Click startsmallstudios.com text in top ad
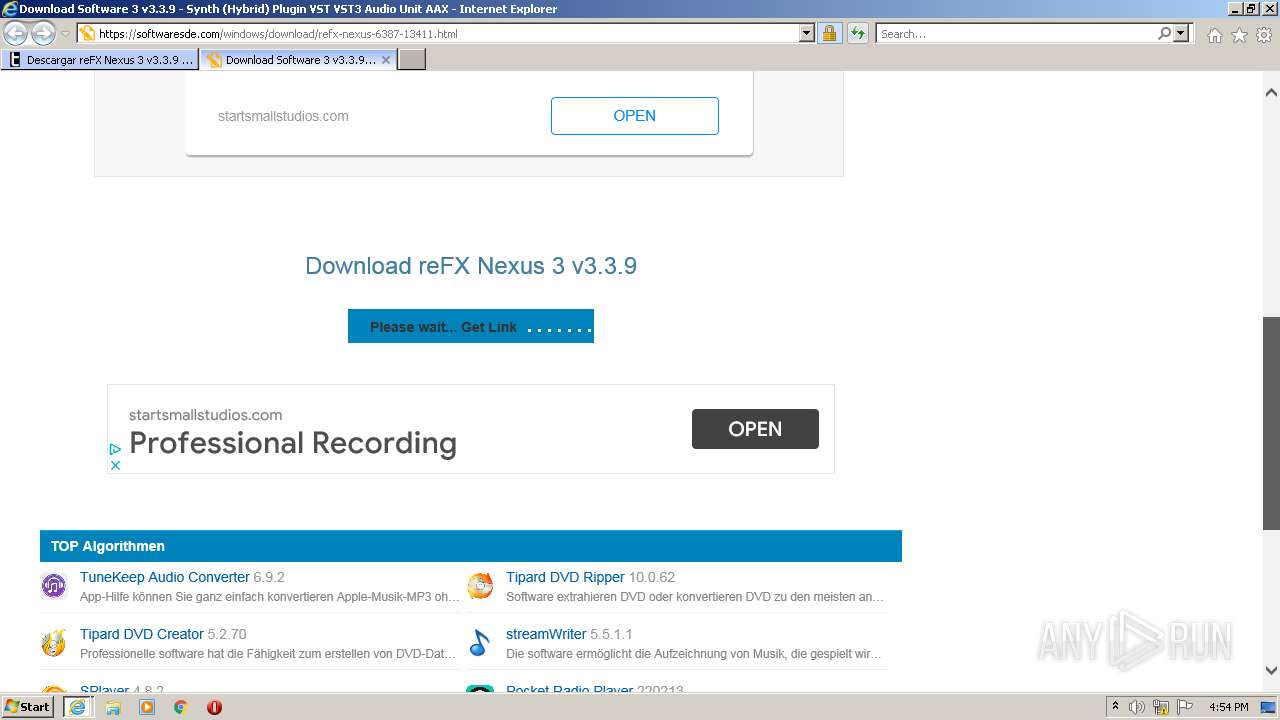 tap(283, 116)
